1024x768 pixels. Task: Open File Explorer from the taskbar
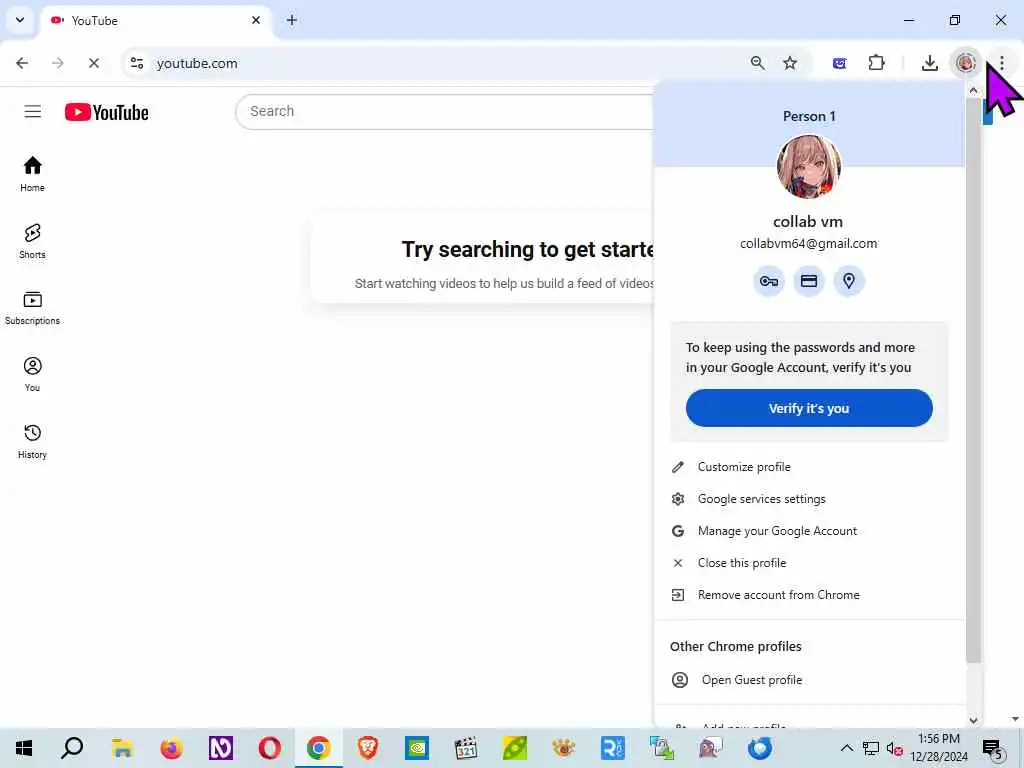click(x=122, y=748)
